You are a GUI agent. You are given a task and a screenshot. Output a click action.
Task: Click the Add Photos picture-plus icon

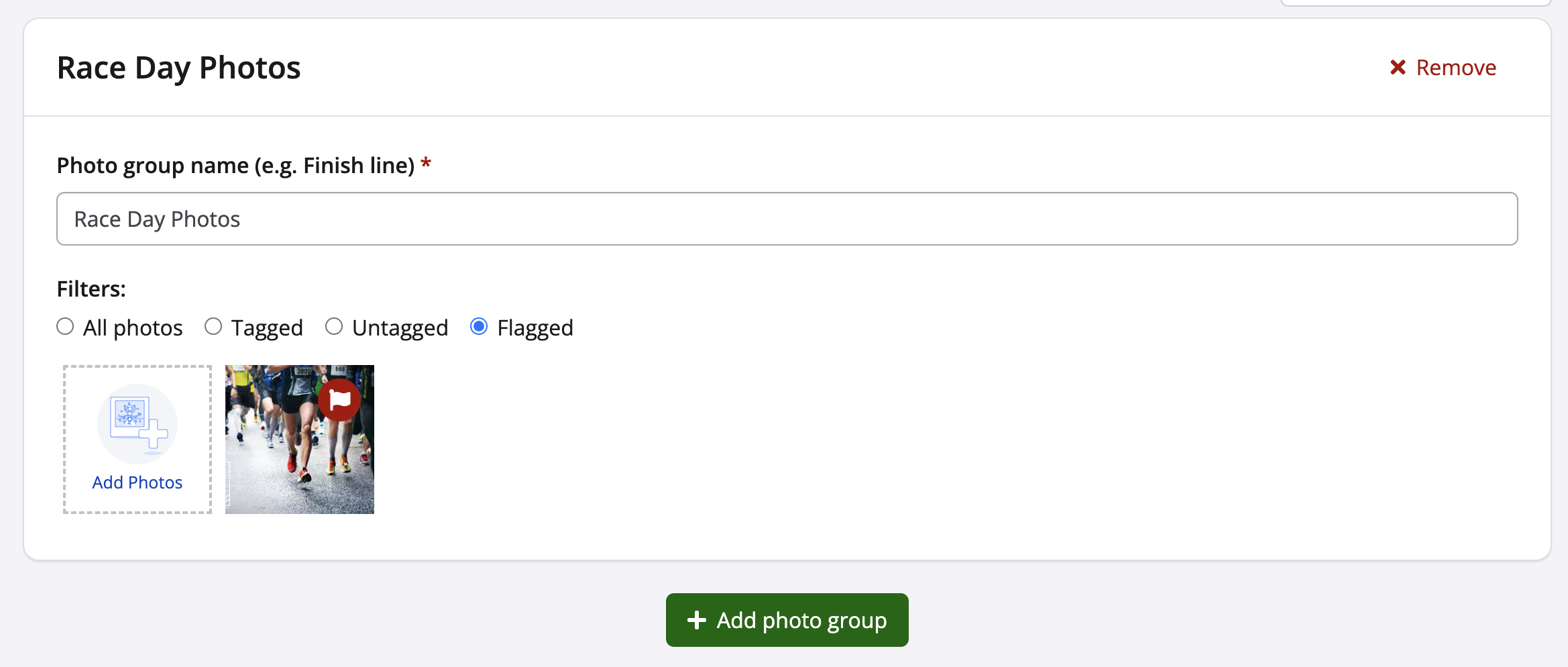click(x=137, y=423)
